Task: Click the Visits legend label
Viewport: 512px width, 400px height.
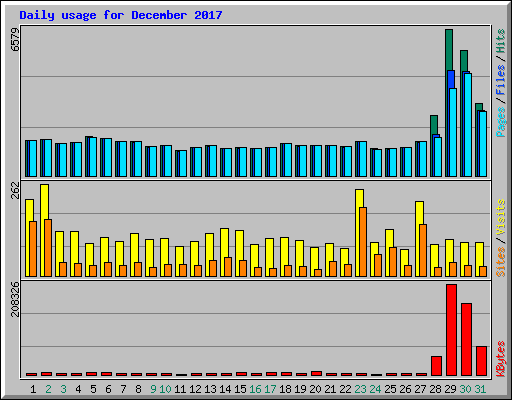Action: pyautogui.click(x=501, y=218)
